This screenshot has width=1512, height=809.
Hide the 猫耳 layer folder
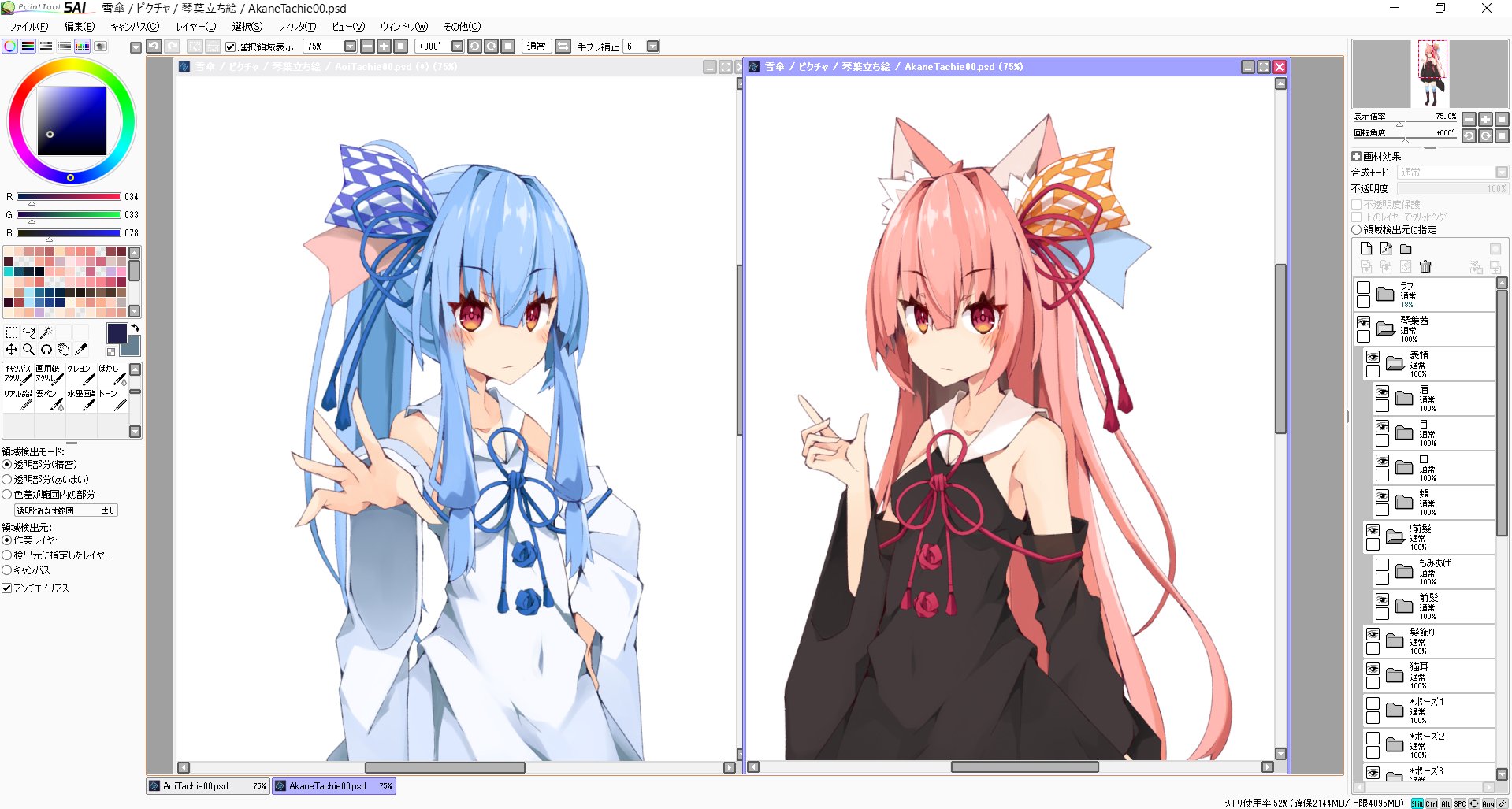click(x=1373, y=669)
